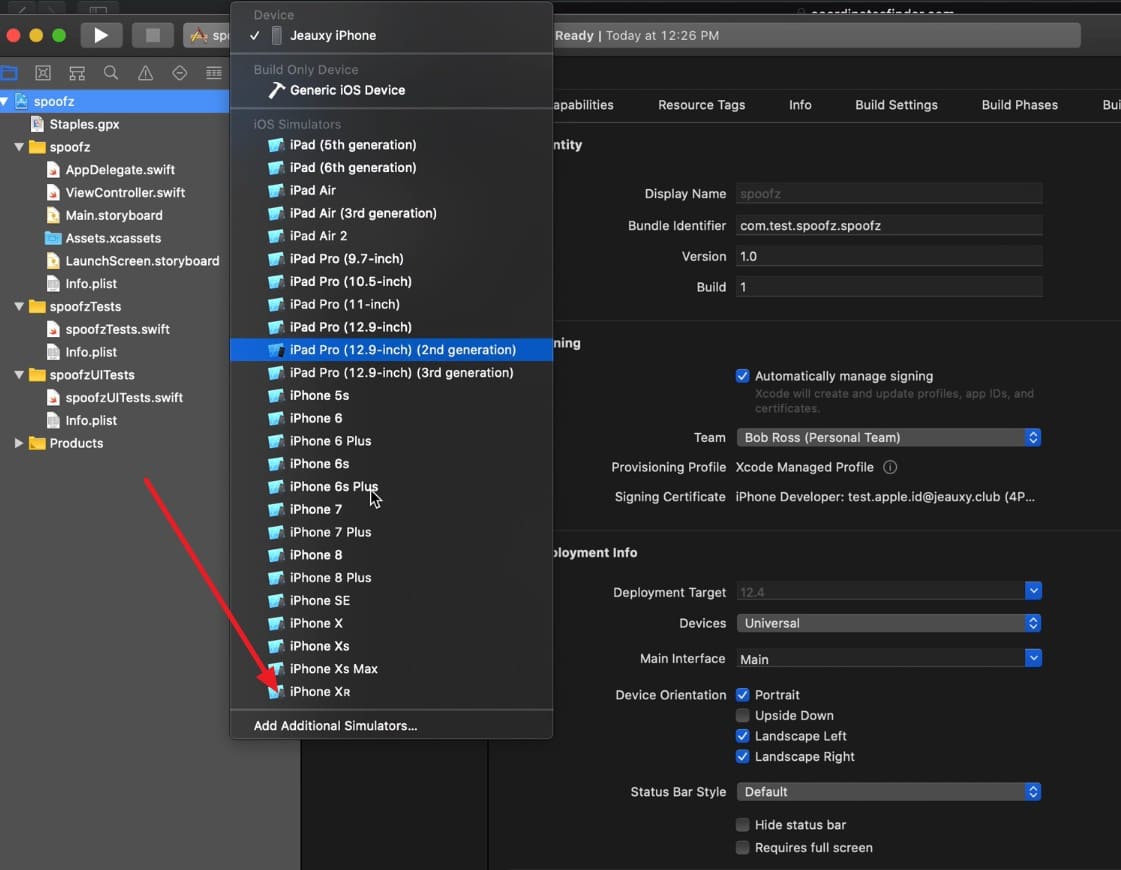Select Staples.gpx file
This screenshot has width=1121, height=870.
coord(84,124)
